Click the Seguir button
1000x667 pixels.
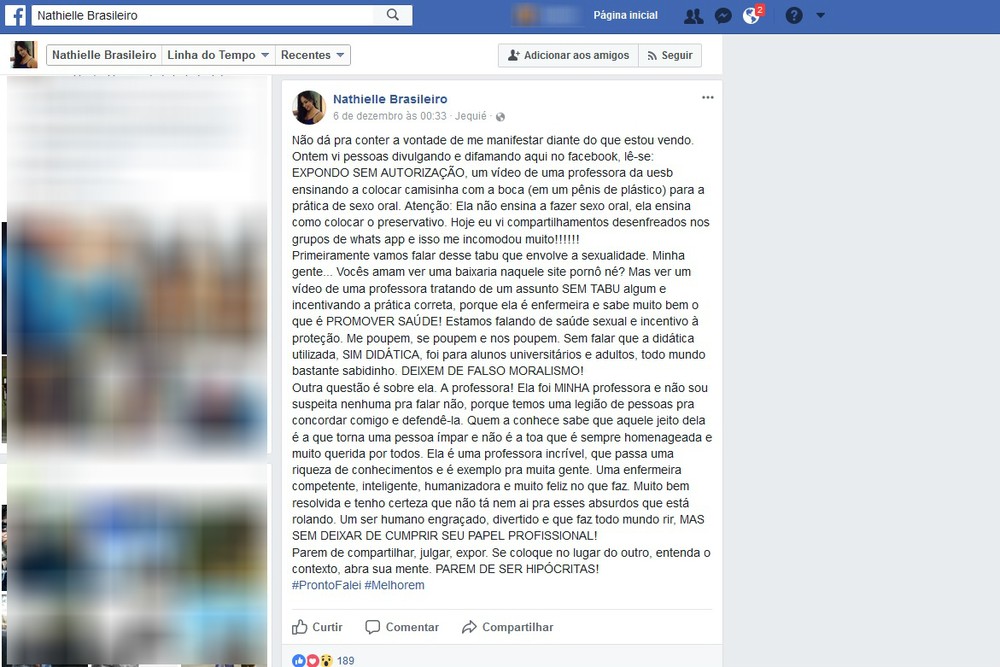(670, 55)
